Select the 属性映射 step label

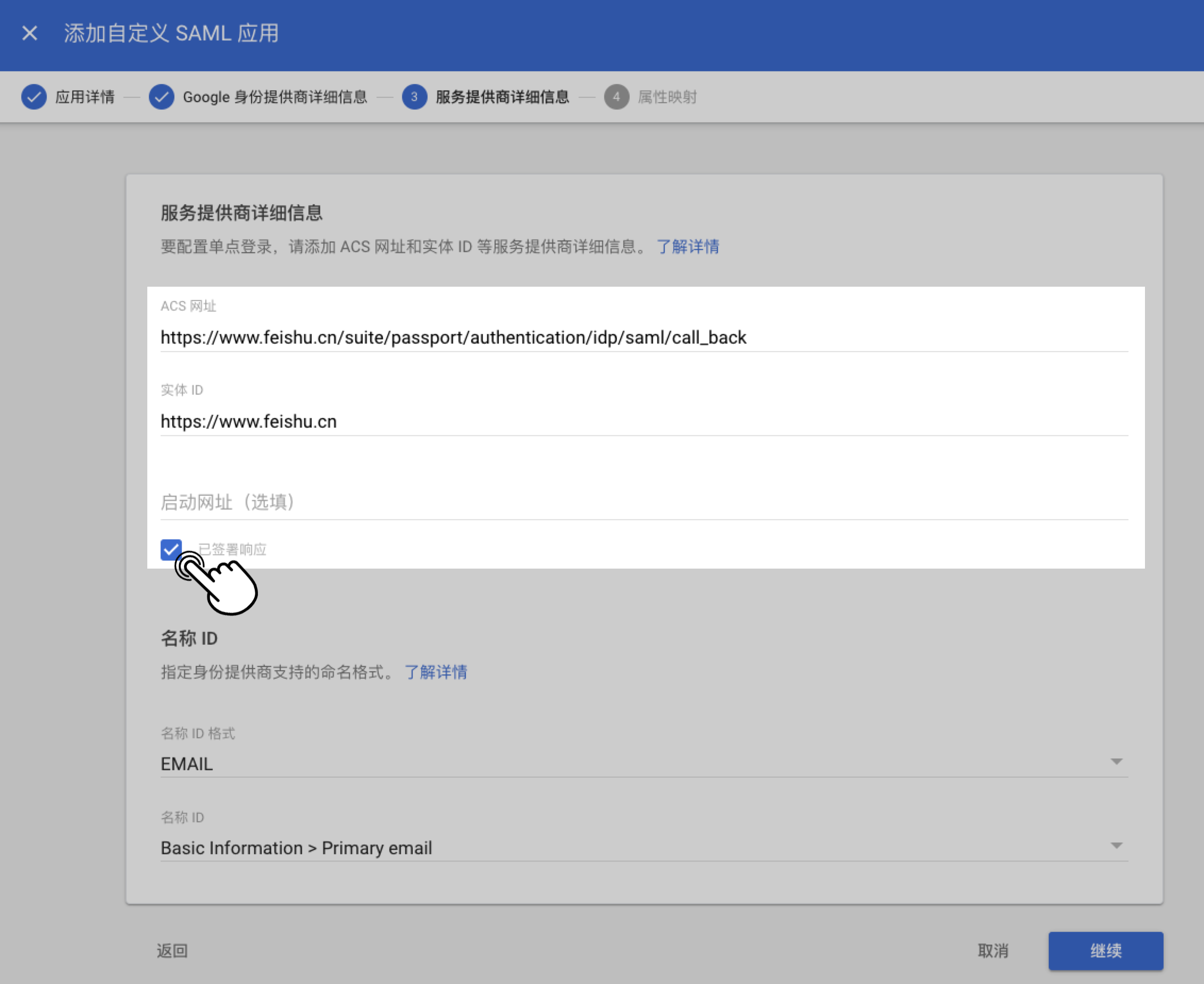[x=667, y=97]
